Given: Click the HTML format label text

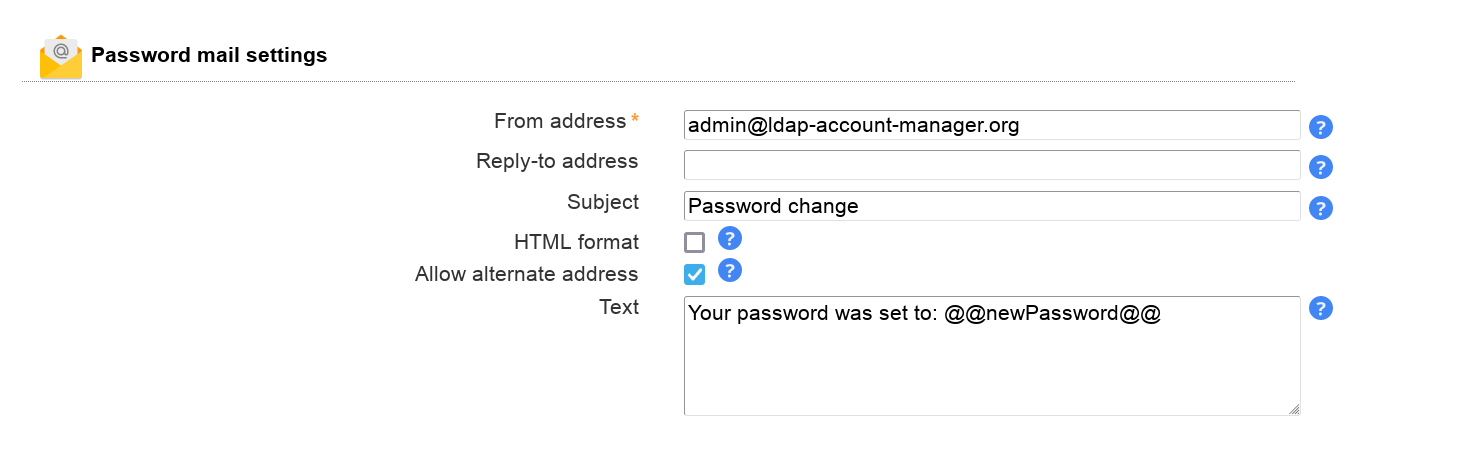Looking at the screenshot, I should 576,242.
